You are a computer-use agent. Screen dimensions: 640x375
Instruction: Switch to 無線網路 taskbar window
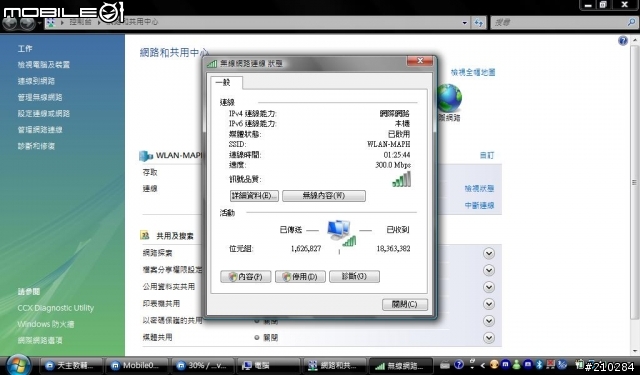pyautogui.click(x=401, y=366)
